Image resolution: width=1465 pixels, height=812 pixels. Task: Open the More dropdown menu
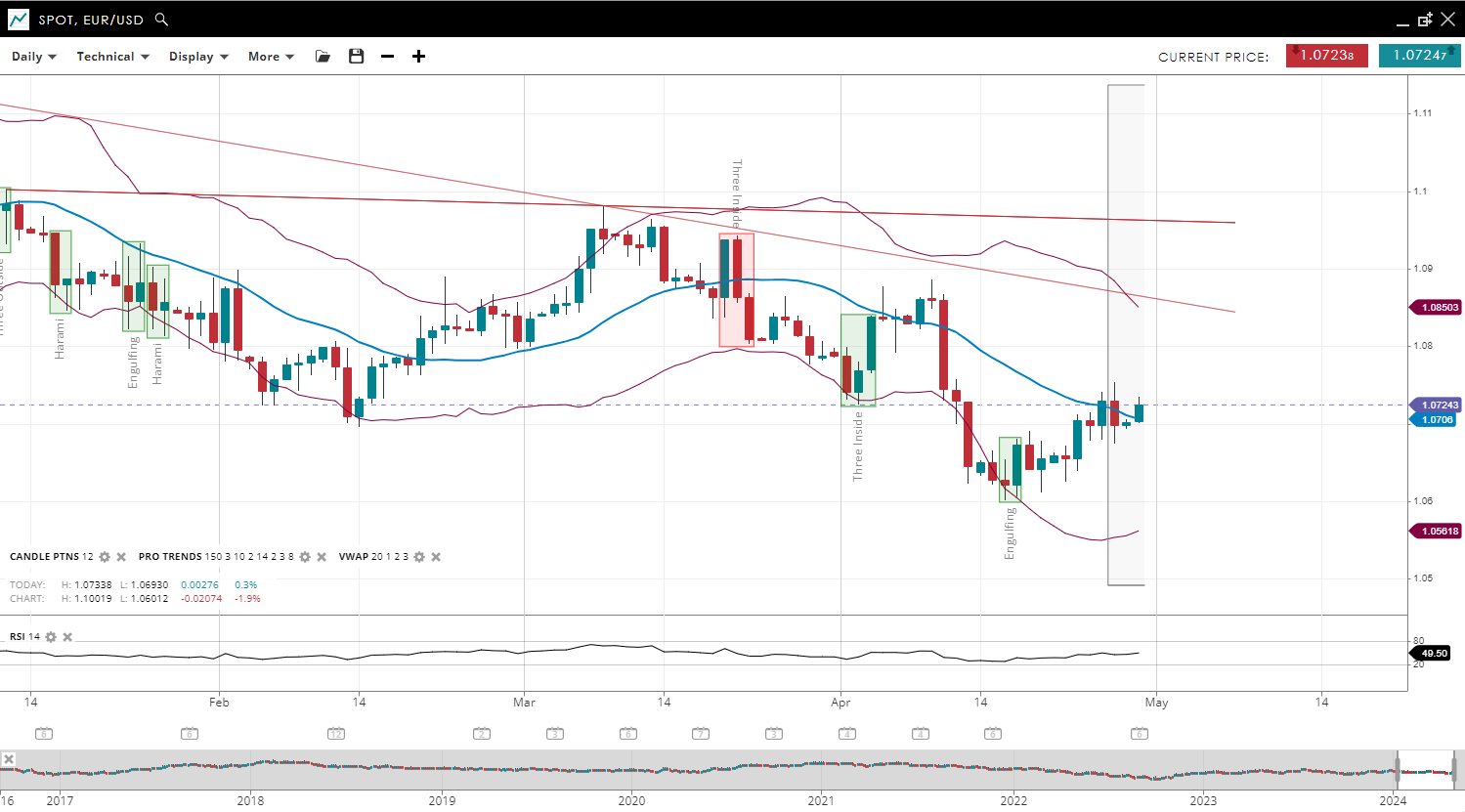coord(271,57)
